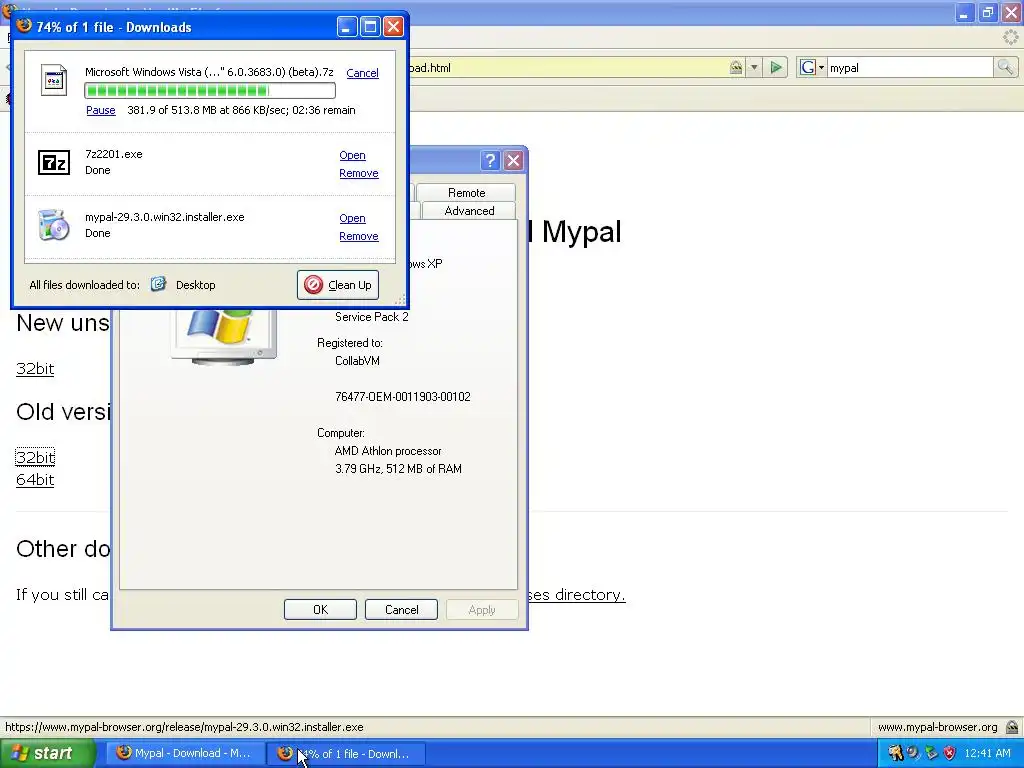
Task: Click the mypal installer disc icon
Action: 54,225
